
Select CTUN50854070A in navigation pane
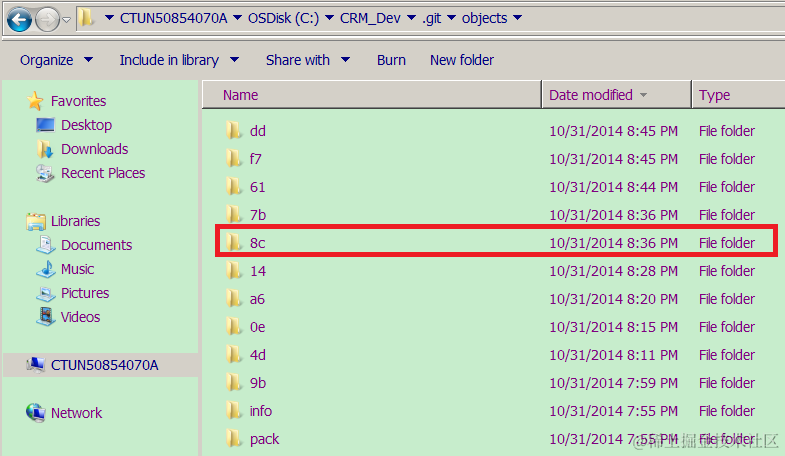coord(105,365)
